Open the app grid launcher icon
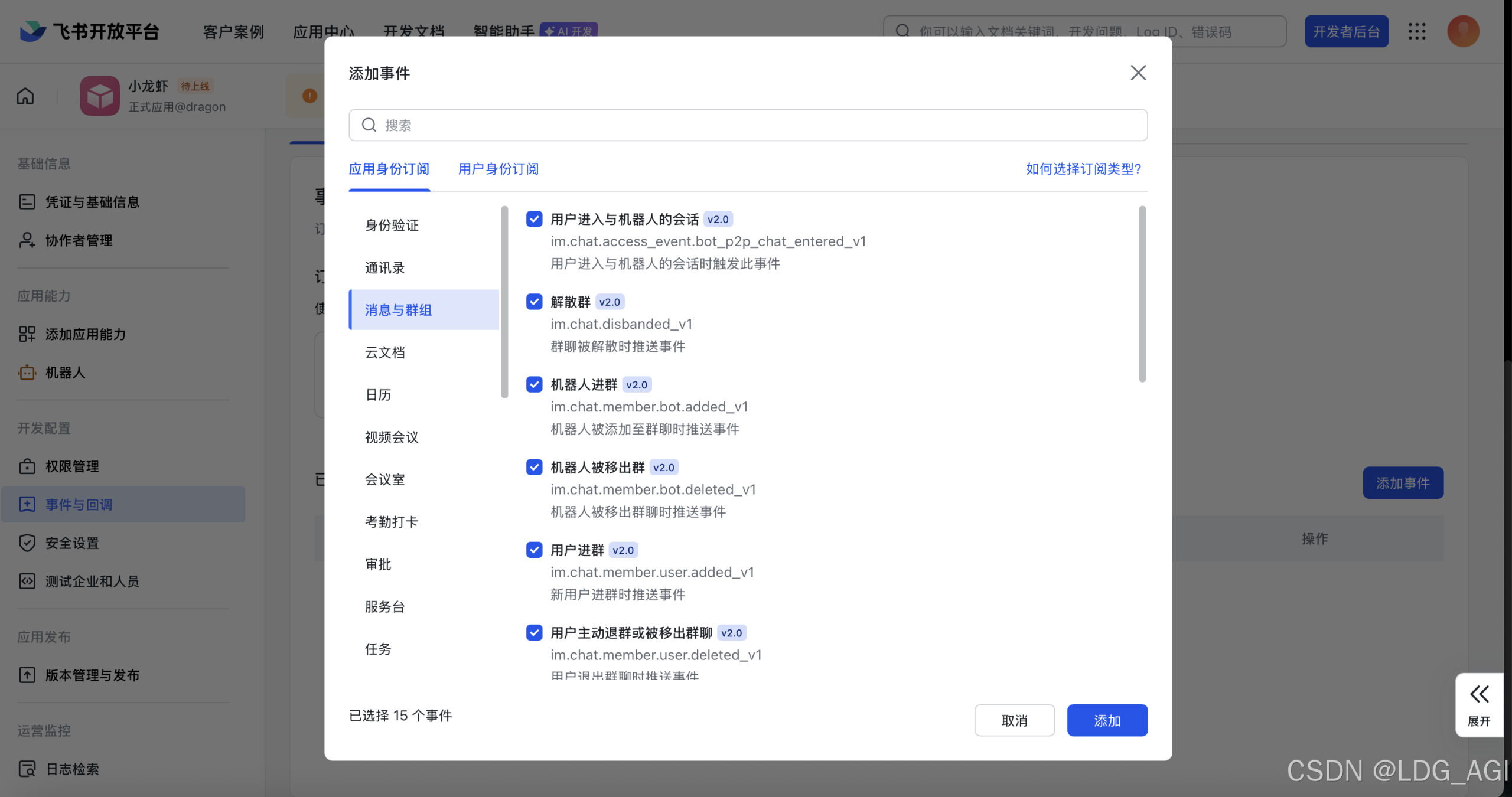The width and height of the screenshot is (1512, 797). 1417,31
